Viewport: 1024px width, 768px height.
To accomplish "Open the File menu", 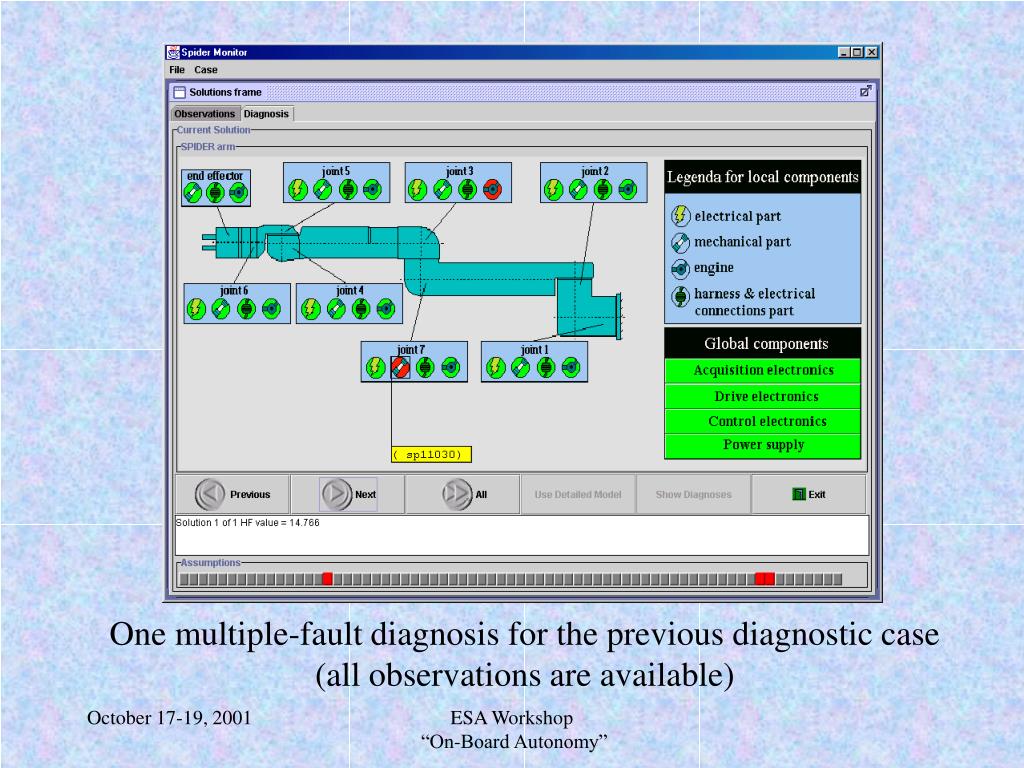I will (x=177, y=70).
